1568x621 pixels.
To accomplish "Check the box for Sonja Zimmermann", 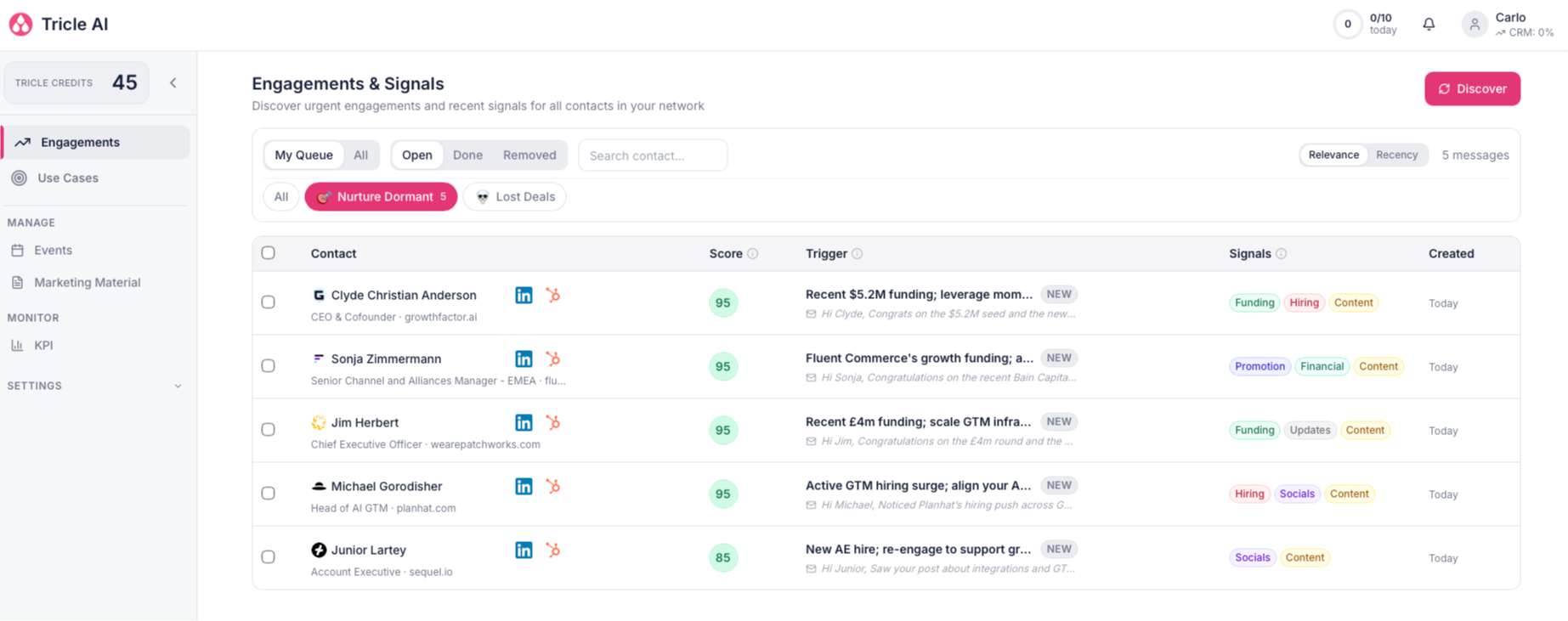I will [x=269, y=366].
